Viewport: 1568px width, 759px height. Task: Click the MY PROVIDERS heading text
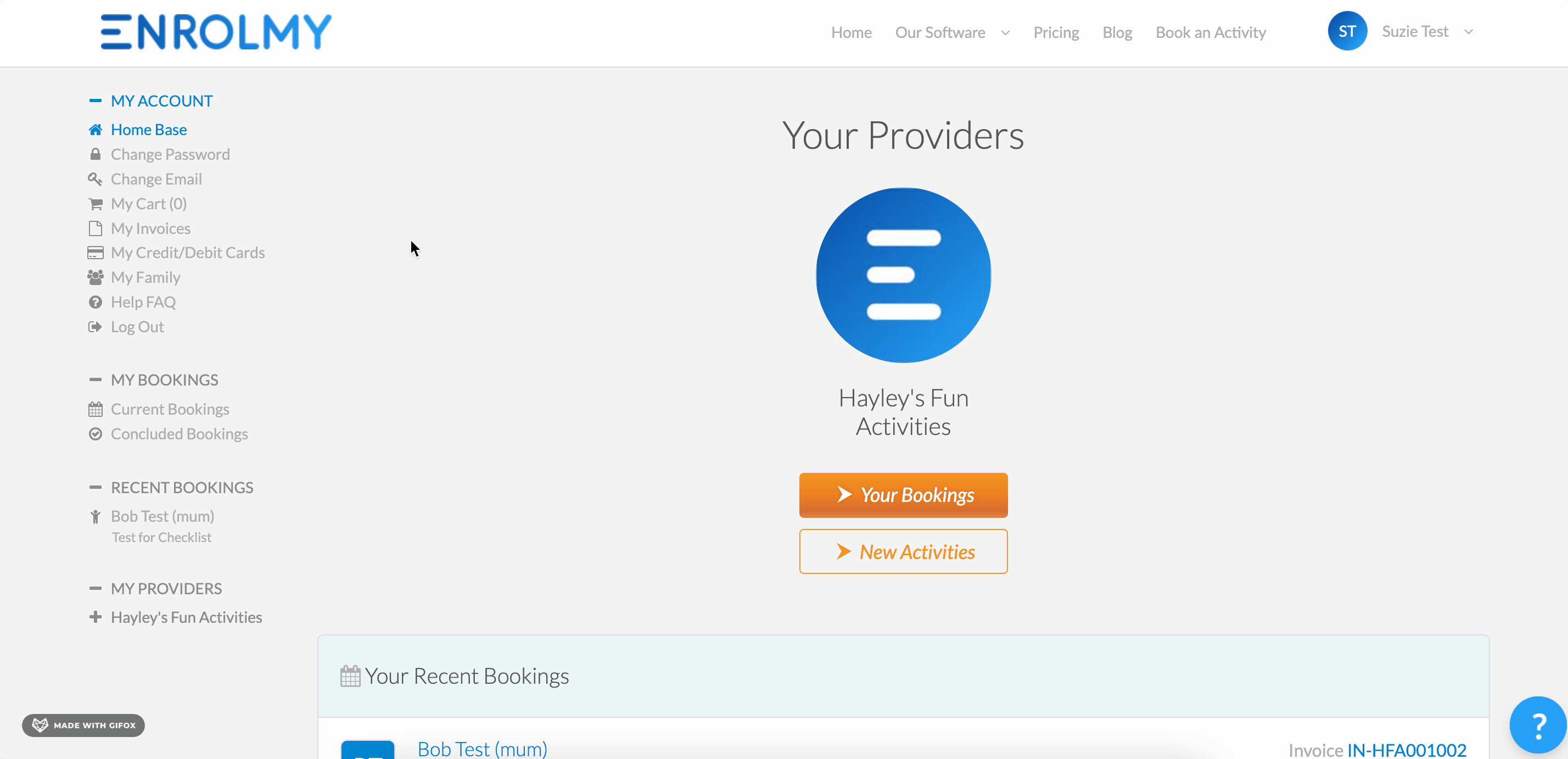coord(166,589)
